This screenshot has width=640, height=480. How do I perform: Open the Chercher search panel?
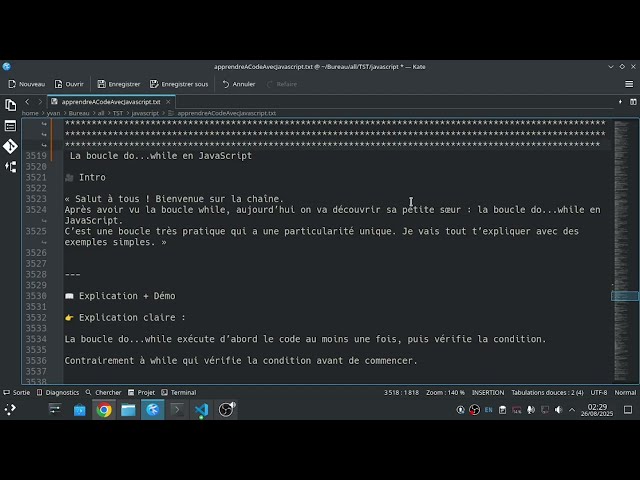tap(103, 392)
